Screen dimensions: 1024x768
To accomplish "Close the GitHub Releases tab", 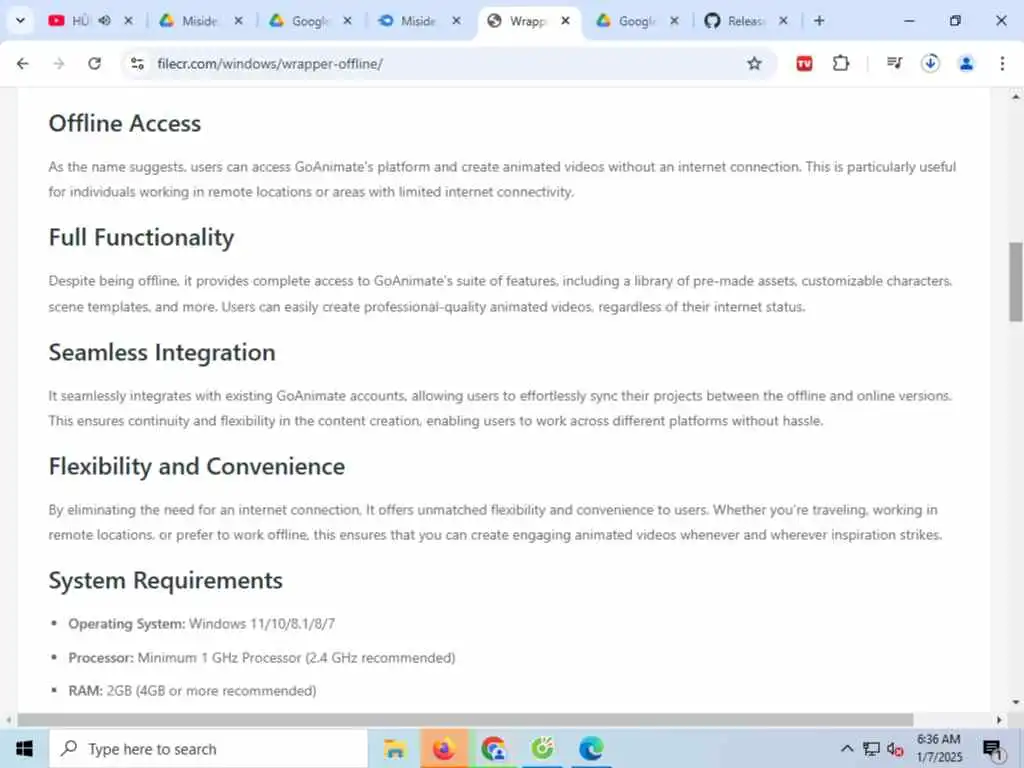I will click(783, 21).
